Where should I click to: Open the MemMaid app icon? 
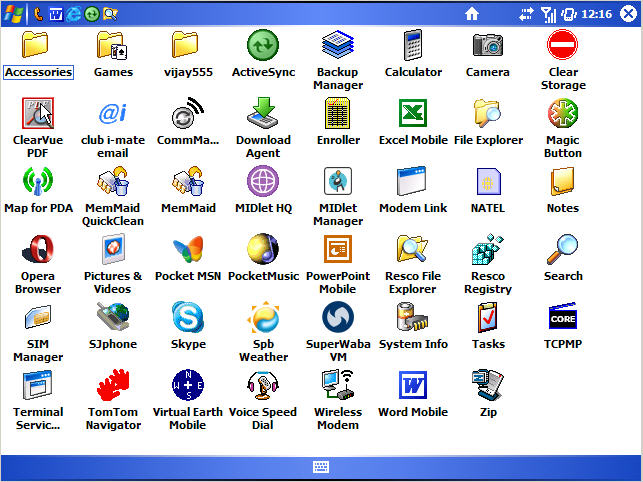pyautogui.click(x=188, y=190)
